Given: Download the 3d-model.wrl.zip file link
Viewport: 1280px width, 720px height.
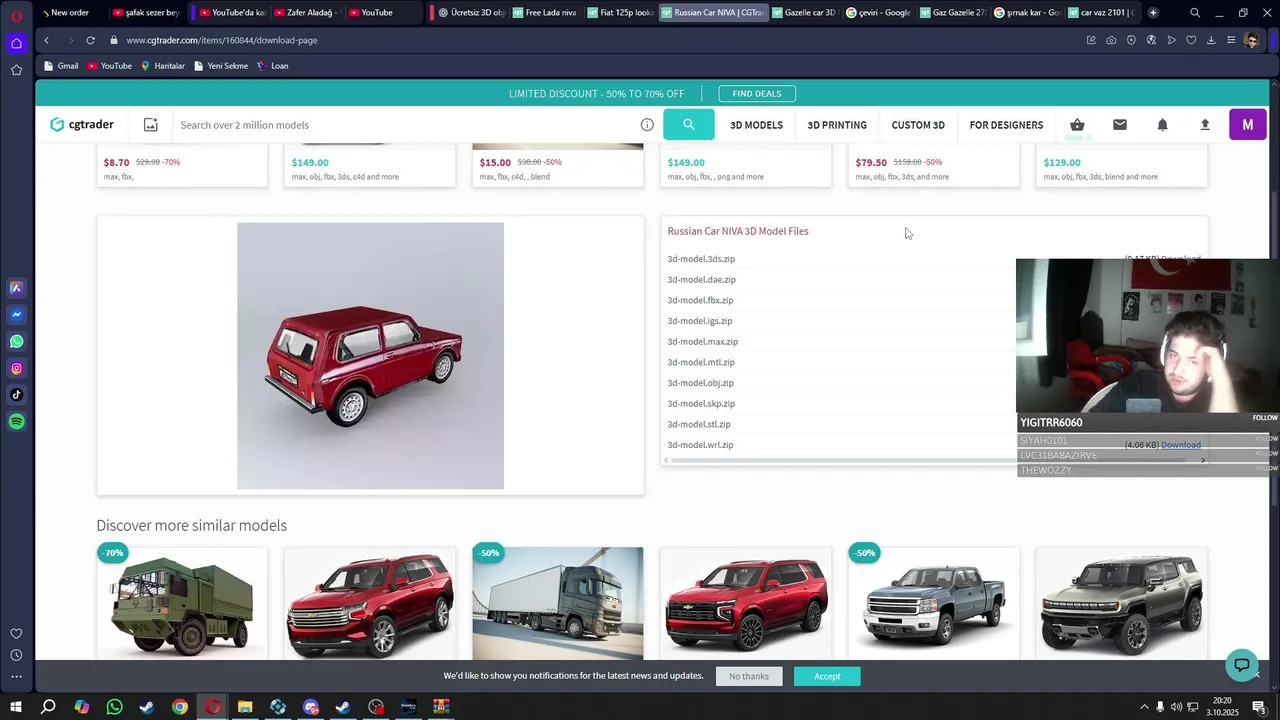Looking at the screenshot, I should click(1180, 445).
